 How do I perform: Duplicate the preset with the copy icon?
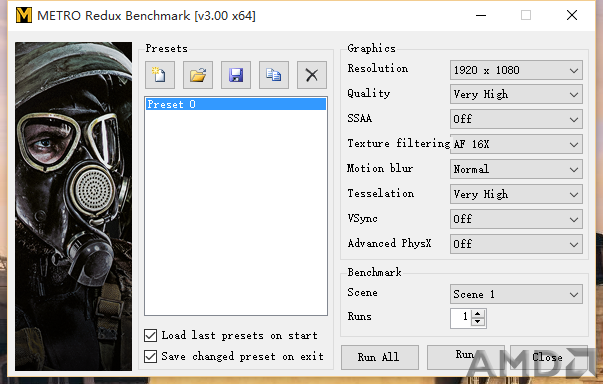coord(274,75)
